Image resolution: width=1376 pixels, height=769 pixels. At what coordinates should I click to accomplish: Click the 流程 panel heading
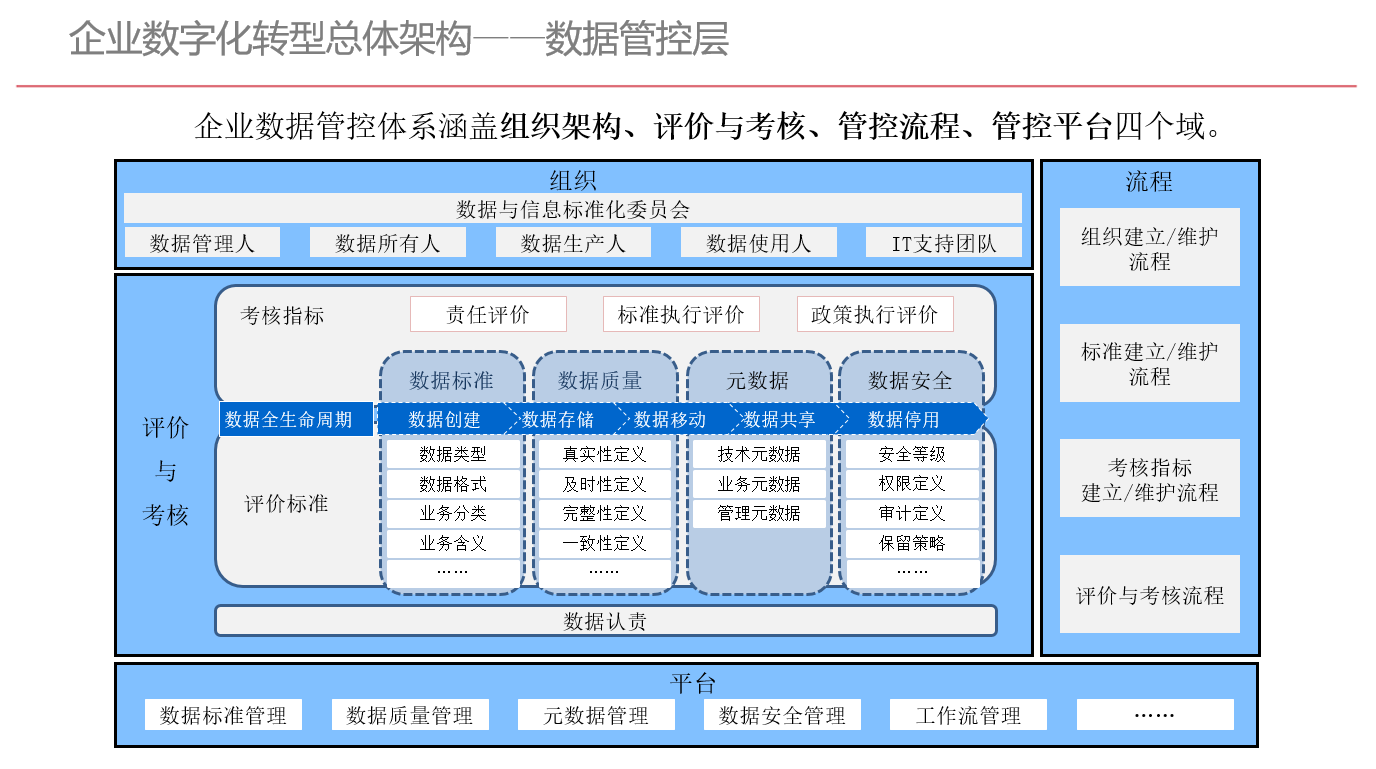pos(1149,182)
